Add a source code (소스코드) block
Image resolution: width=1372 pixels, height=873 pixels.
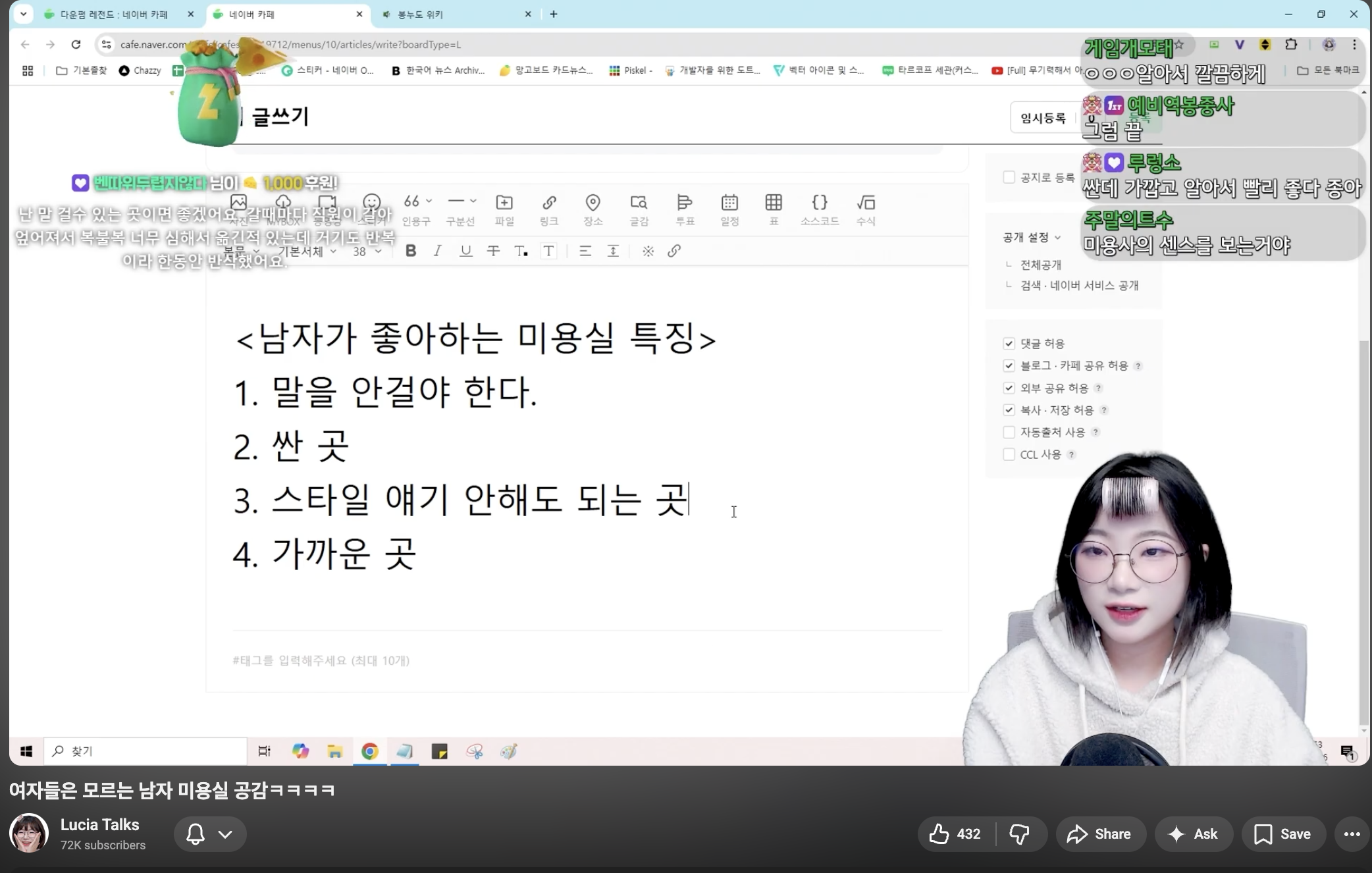coord(819,203)
